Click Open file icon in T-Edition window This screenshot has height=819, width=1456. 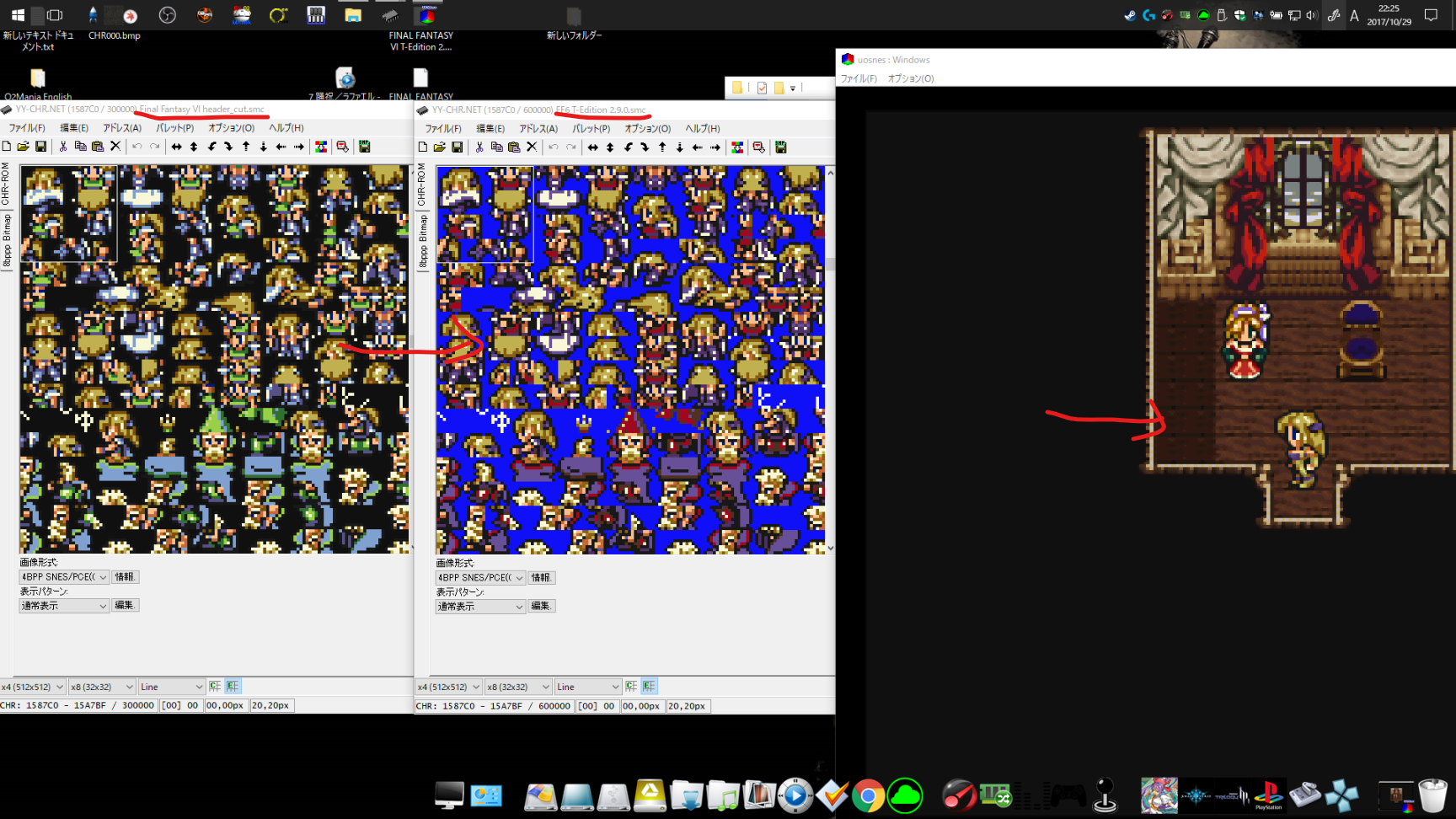pos(440,147)
